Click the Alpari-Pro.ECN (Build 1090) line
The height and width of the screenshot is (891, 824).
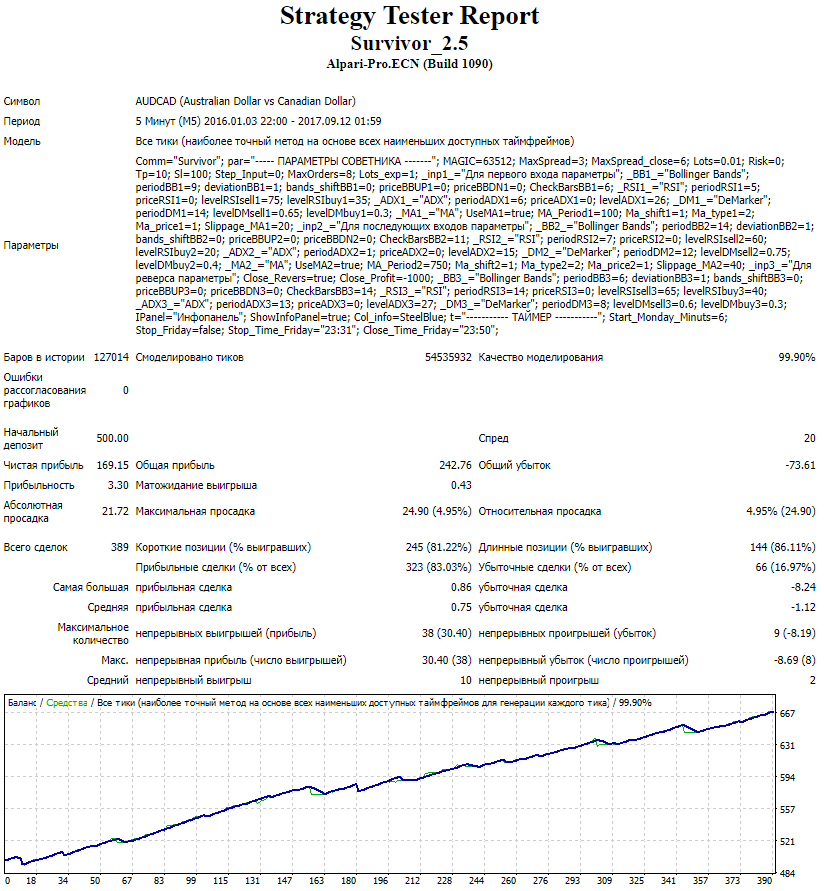[x=409, y=64]
